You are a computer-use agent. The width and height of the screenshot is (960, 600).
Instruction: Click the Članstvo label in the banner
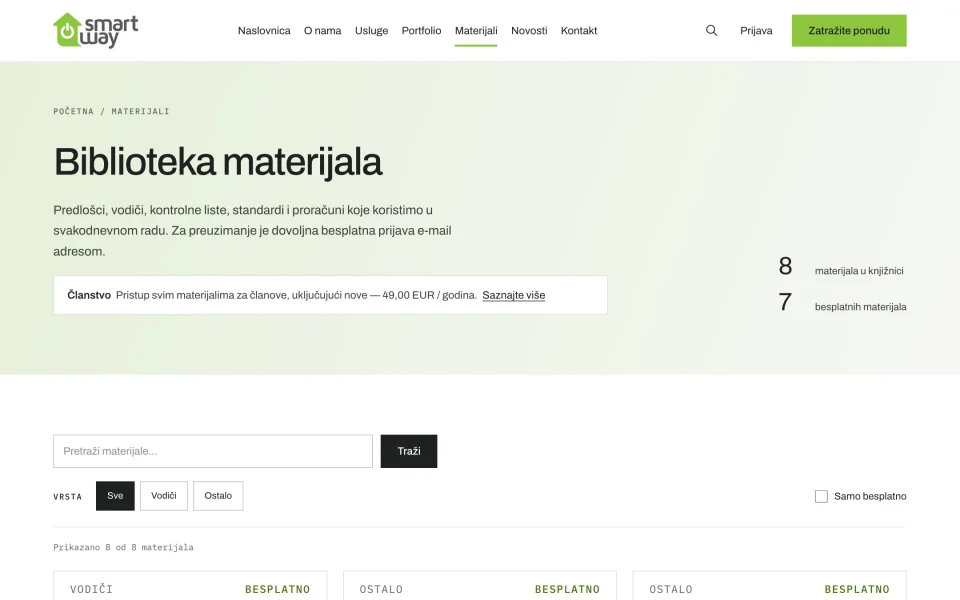[x=89, y=295]
